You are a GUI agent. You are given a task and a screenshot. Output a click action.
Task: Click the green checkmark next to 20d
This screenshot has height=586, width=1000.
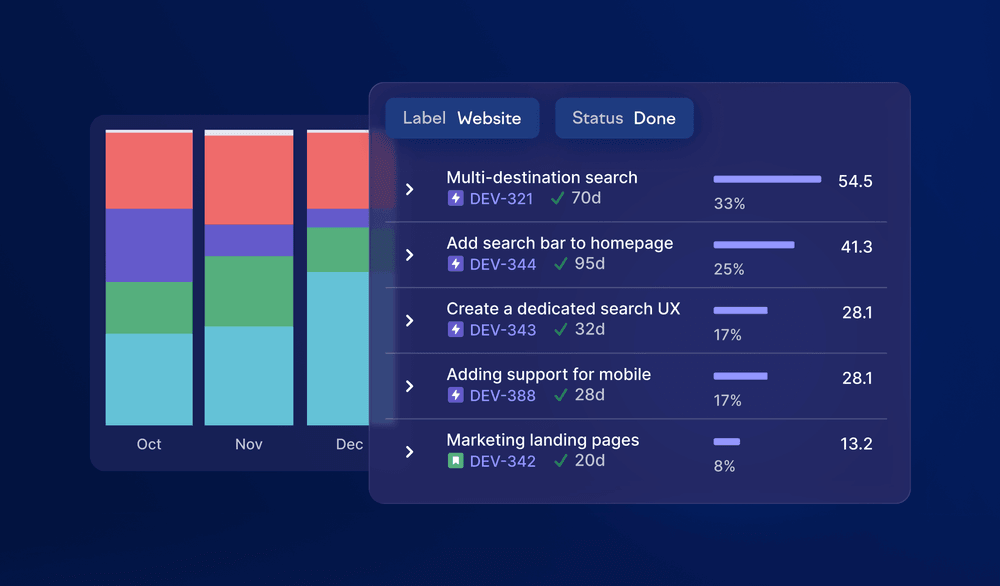click(559, 461)
